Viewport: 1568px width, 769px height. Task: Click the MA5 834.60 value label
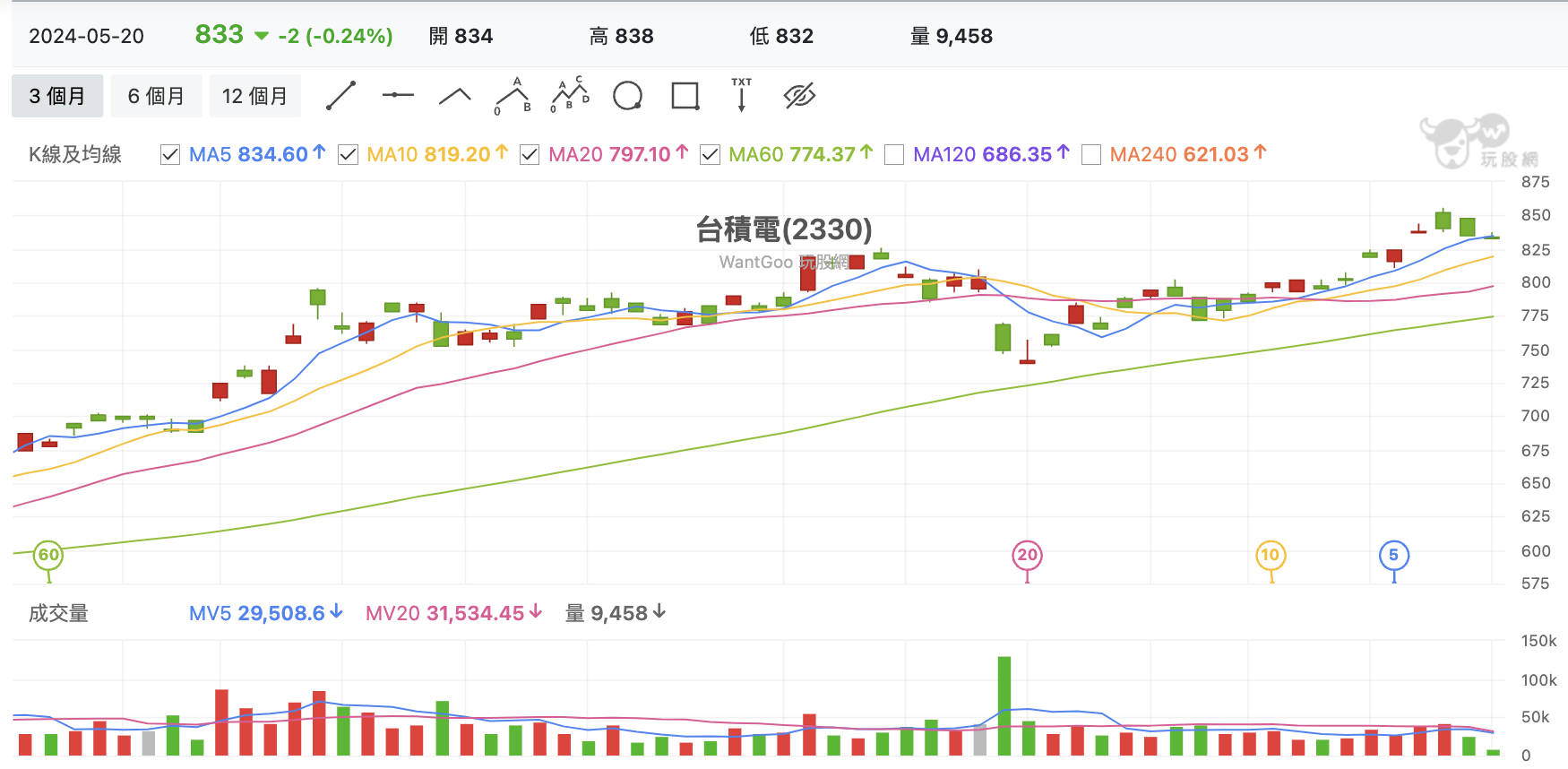click(257, 154)
